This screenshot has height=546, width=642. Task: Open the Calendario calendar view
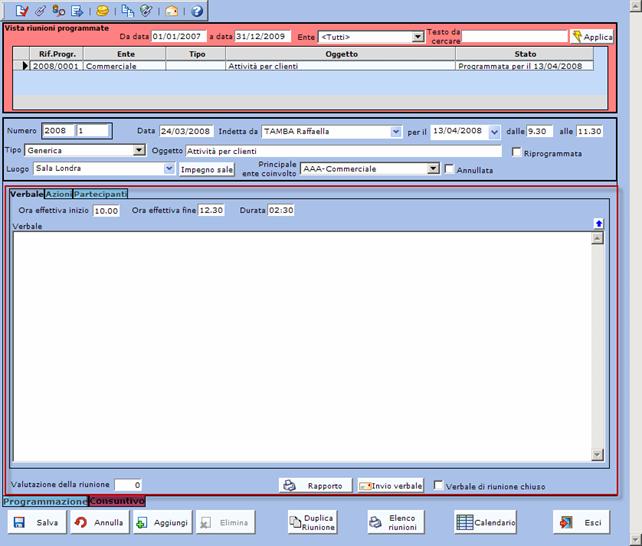click(486, 522)
